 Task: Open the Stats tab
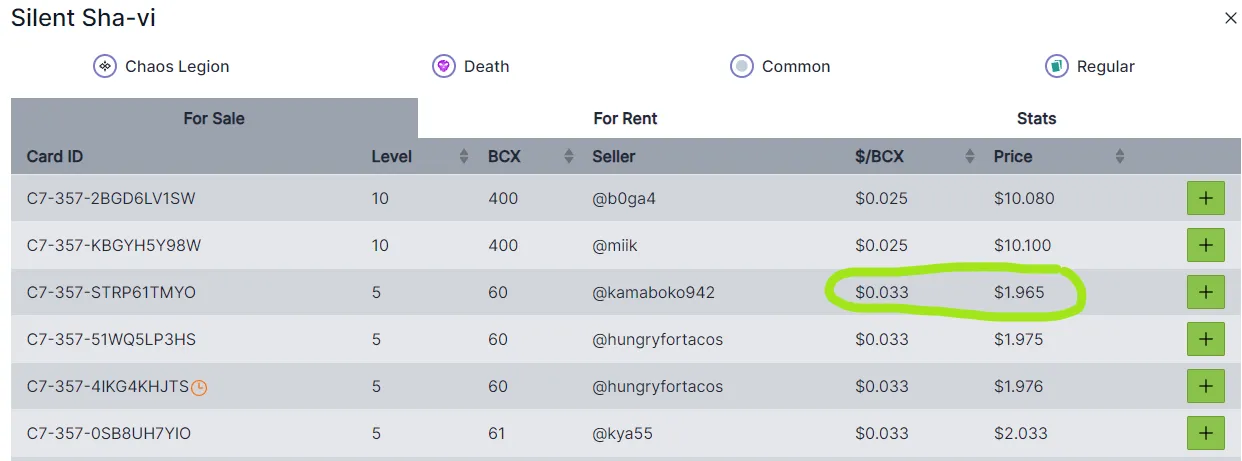[x=1036, y=118]
